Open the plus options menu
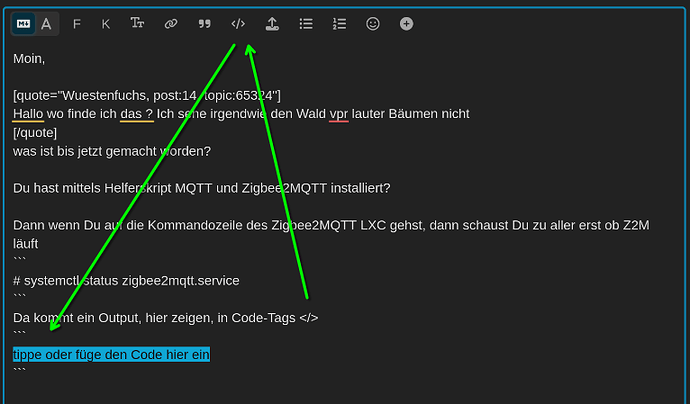The height and width of the screenshot is (404, 690). pos(406,24)
